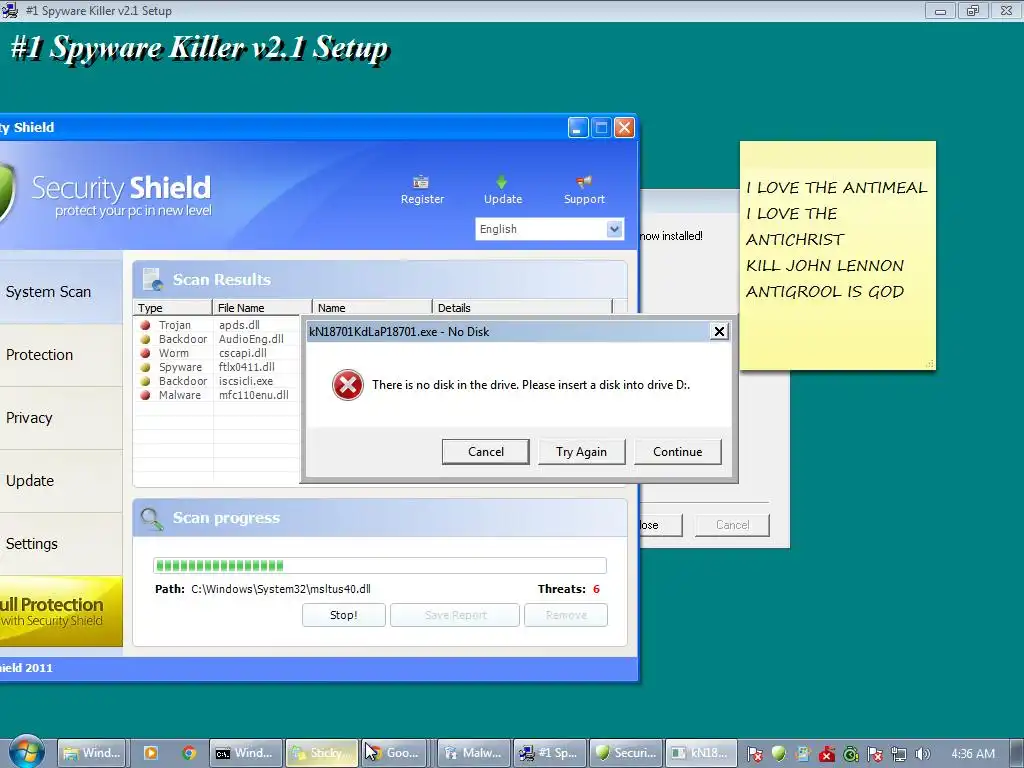Click the network tray icon
Screen dimensions: 1024x768
click(x=899, y=754)
